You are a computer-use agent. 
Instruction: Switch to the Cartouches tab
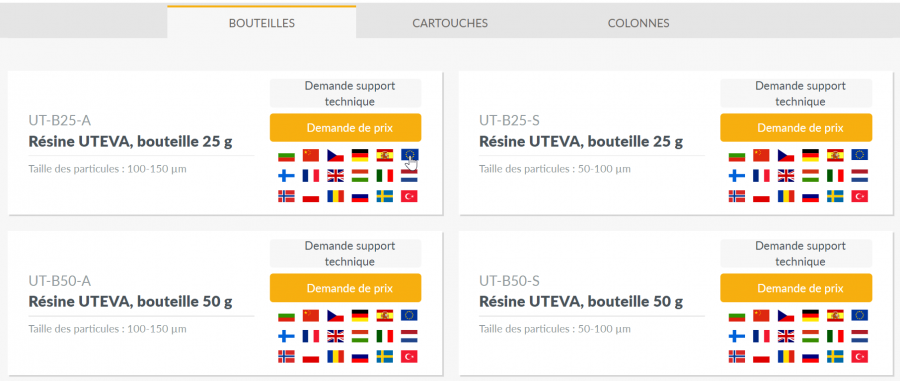pyautogui.click(x=450, y=24)
